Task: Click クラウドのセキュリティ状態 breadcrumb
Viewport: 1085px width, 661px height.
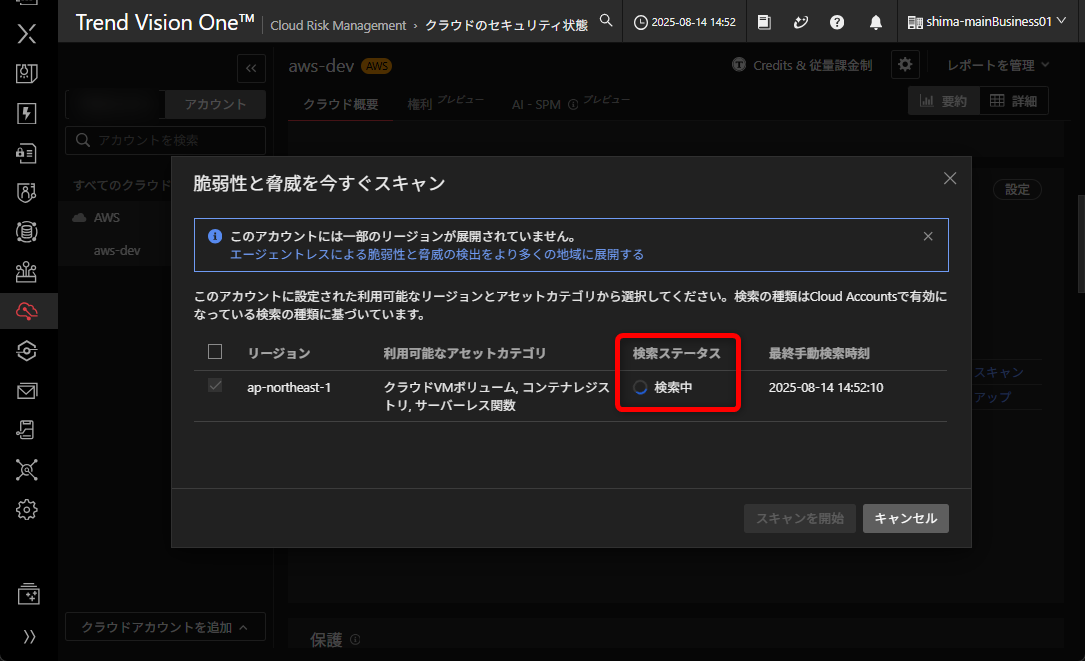Action: (506, 26)
